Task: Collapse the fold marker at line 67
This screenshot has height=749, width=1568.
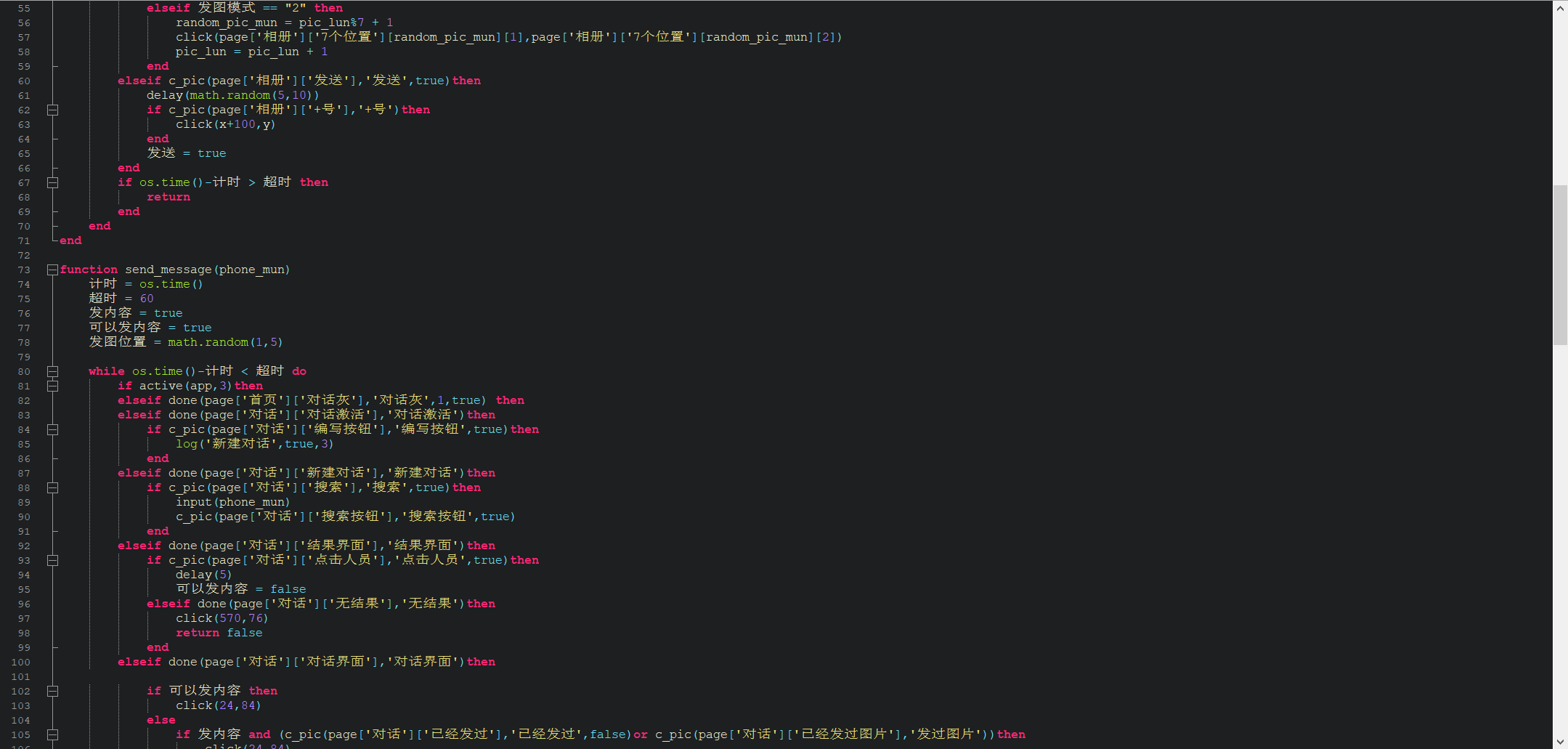Action: coord(52,182)
